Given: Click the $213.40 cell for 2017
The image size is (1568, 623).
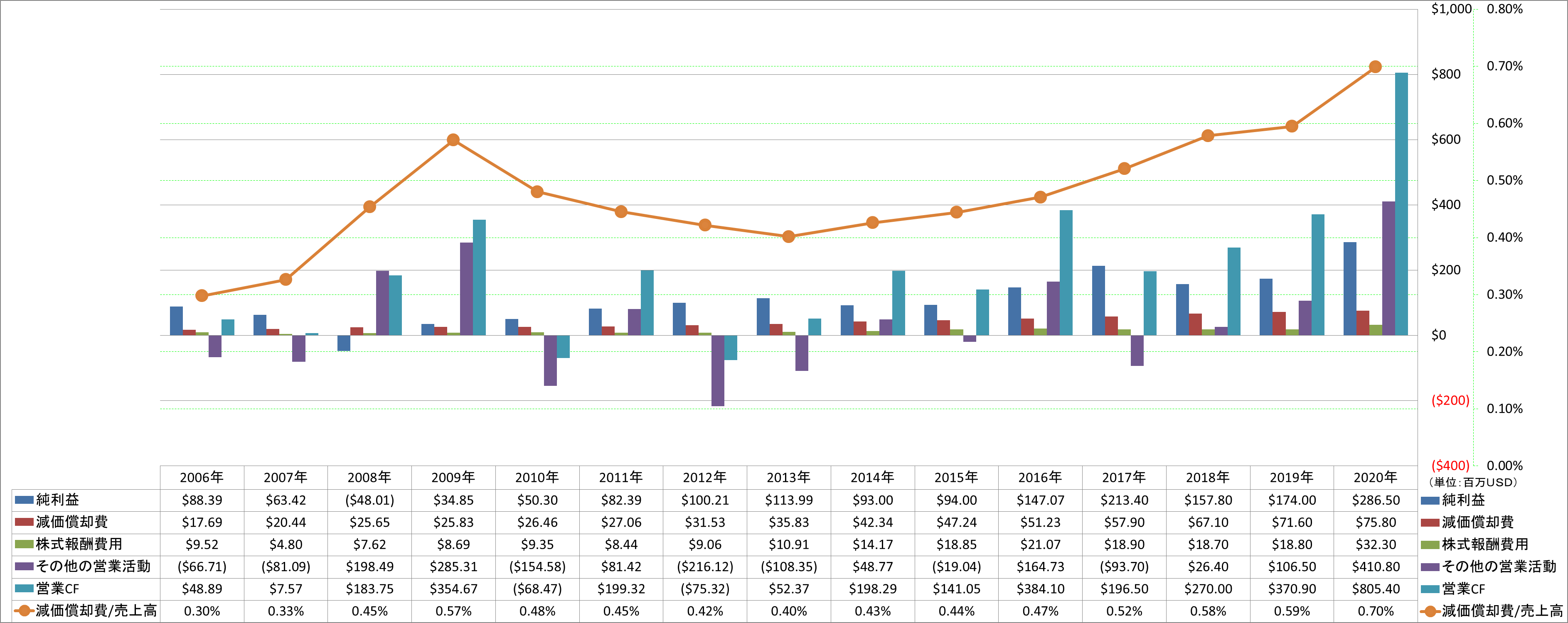Looking at the screenshot, I should (1124, 500).
